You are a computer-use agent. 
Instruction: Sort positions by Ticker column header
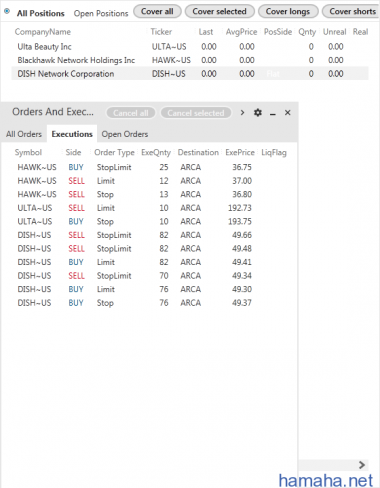161,32
